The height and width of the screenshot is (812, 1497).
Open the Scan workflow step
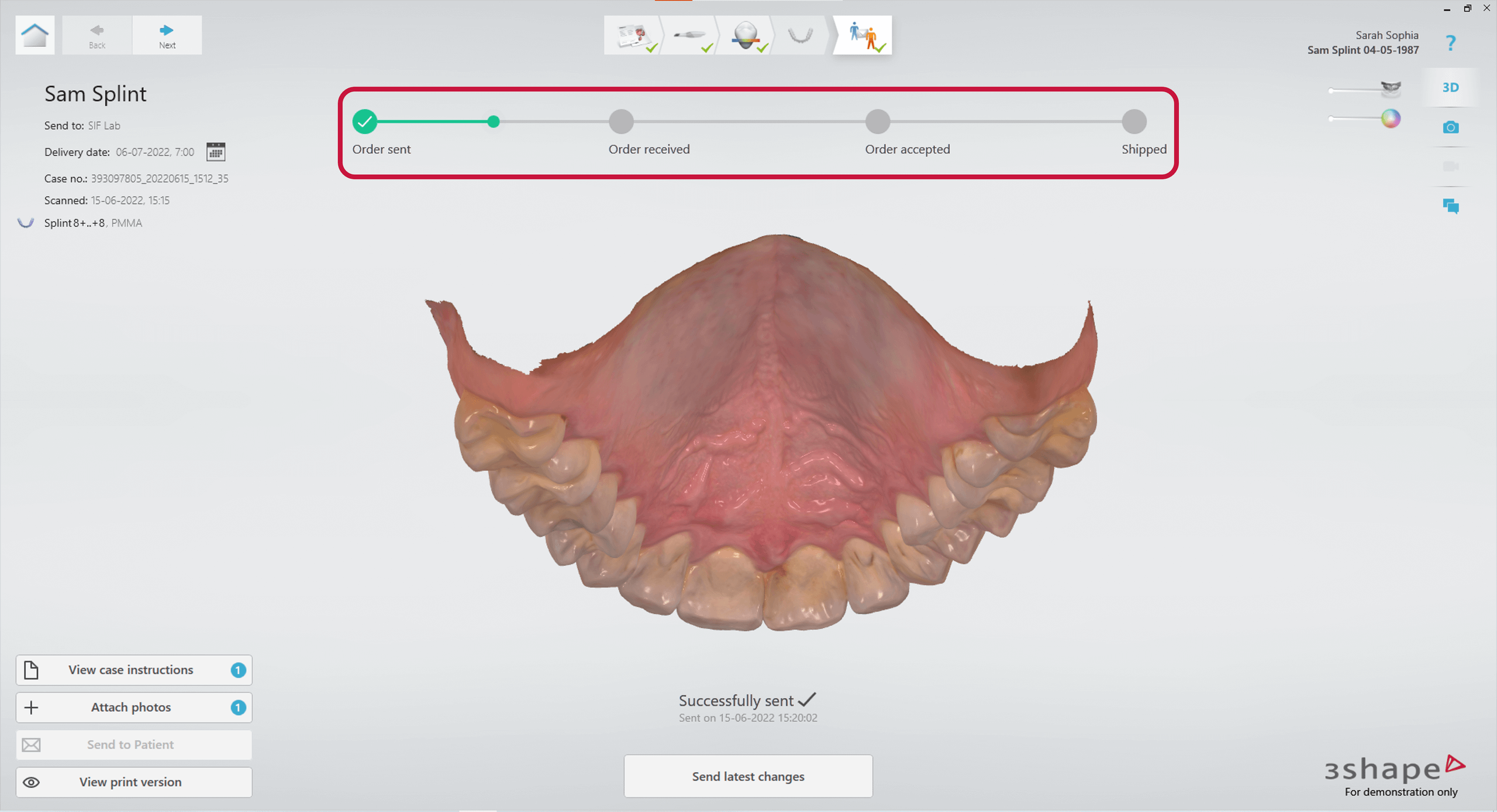690,35
